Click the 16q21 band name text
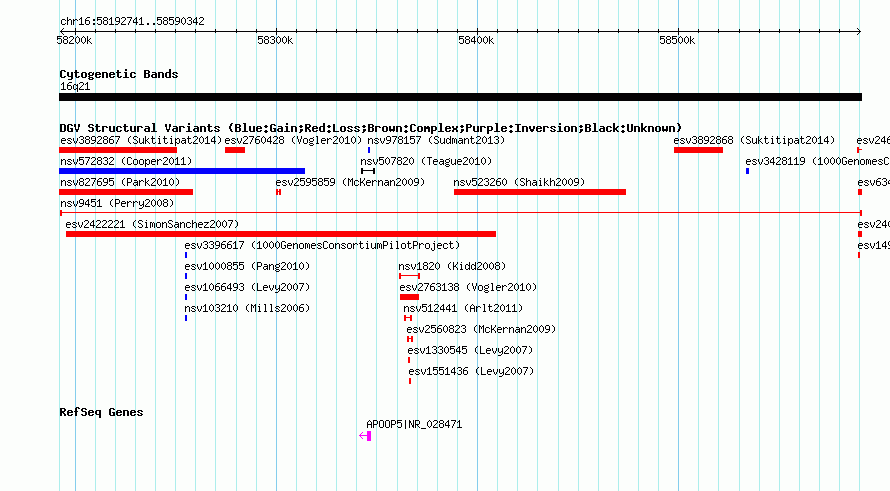This screenshot has width=890, height=491. 75,86
